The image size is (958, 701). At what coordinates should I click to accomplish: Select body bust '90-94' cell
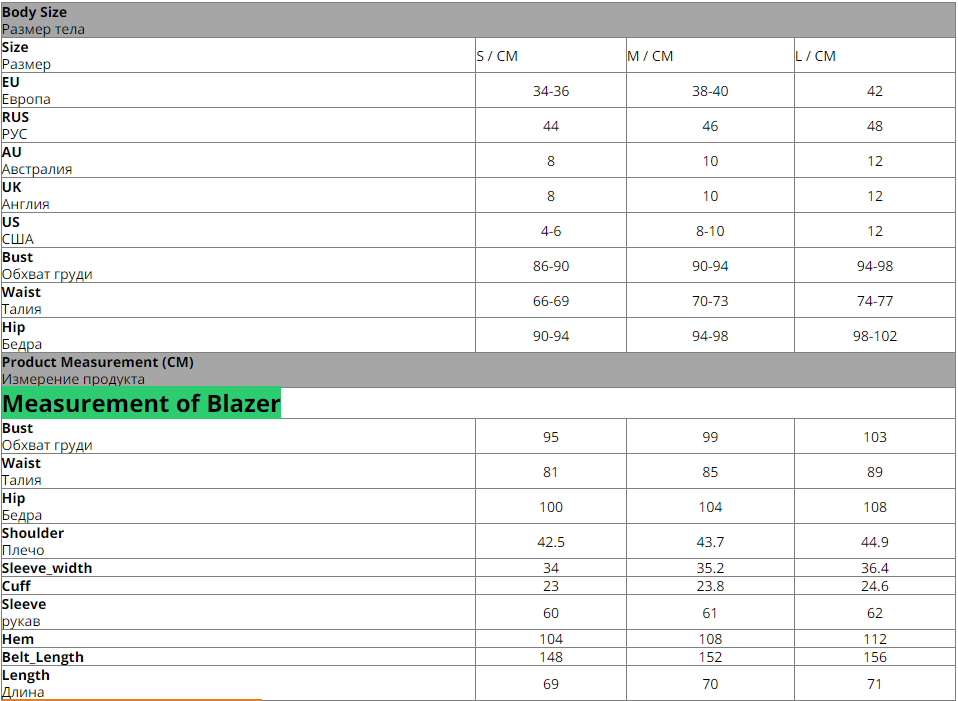click(x=711, y=266)
